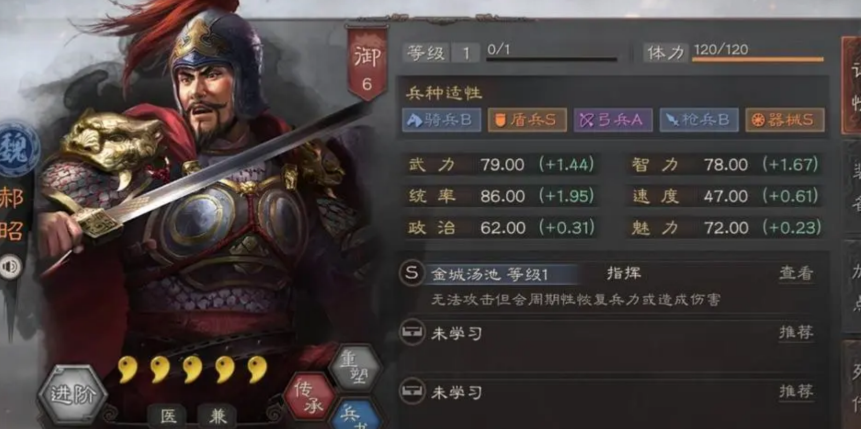The image size is (861, 429).
Task: Select the first 未学习 skill slot icon
Action: (x=412, y=332)
